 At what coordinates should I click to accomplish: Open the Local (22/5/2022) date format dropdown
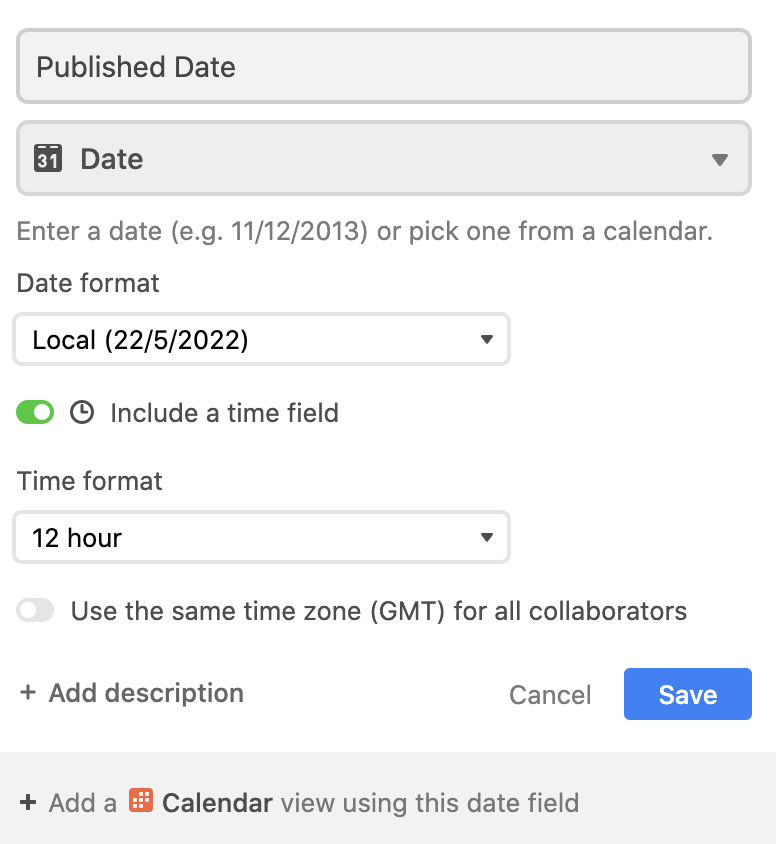pyautogui.click(x=261, y=340)
